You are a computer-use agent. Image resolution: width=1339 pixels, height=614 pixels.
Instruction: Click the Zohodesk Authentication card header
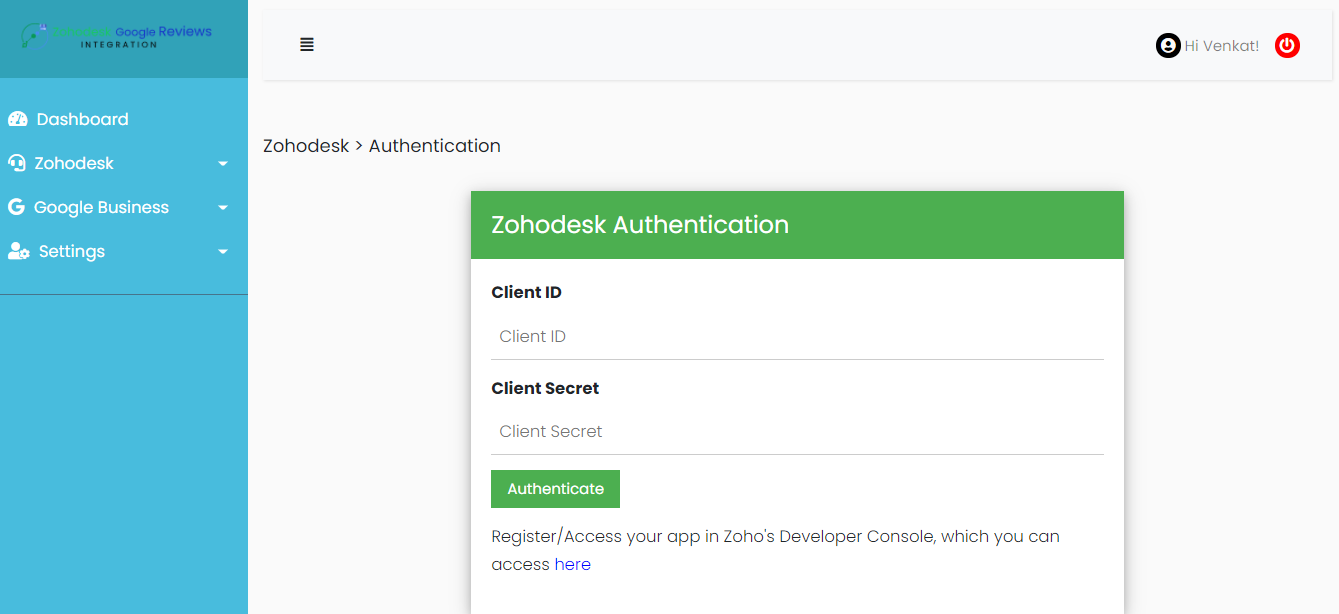tap(797, 225)
